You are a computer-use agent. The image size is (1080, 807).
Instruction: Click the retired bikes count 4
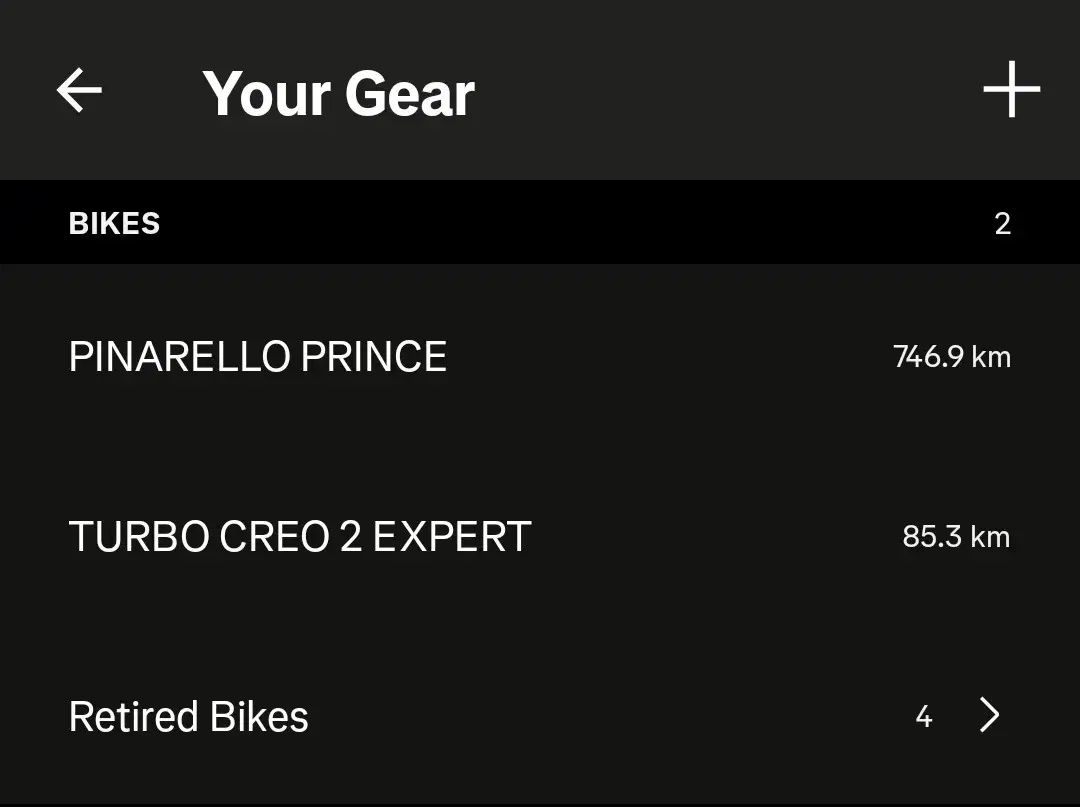[923, 716]
